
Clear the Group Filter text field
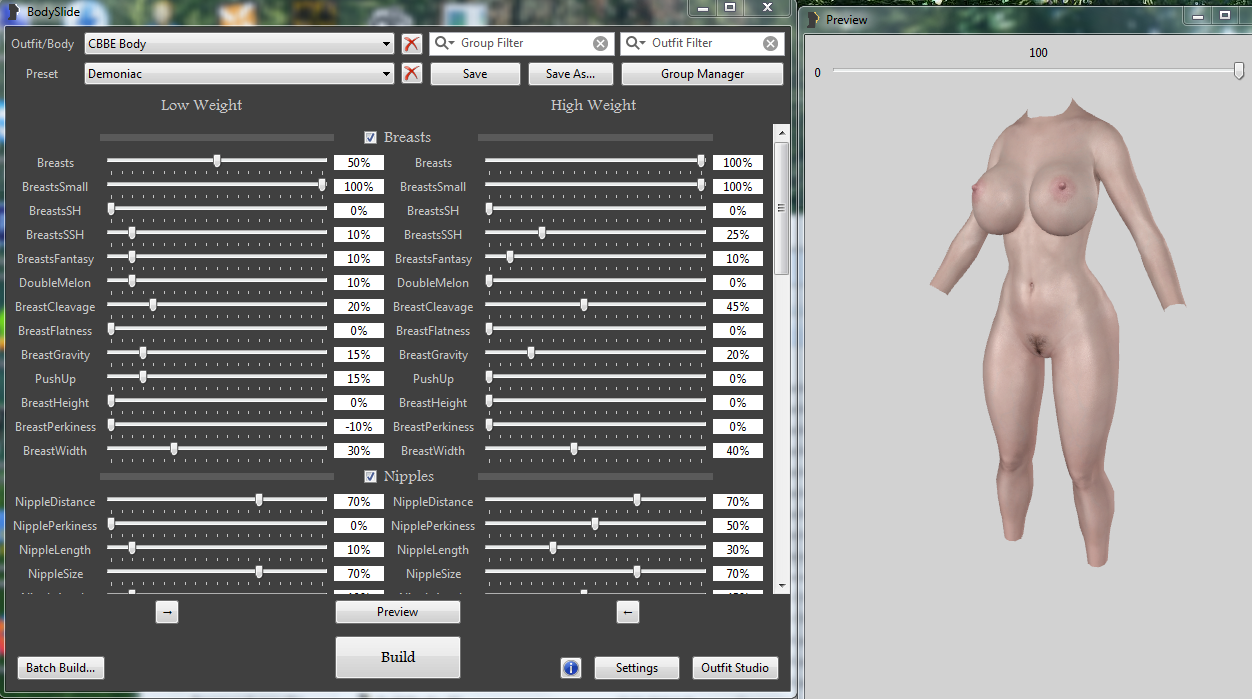tap(600, 44)
